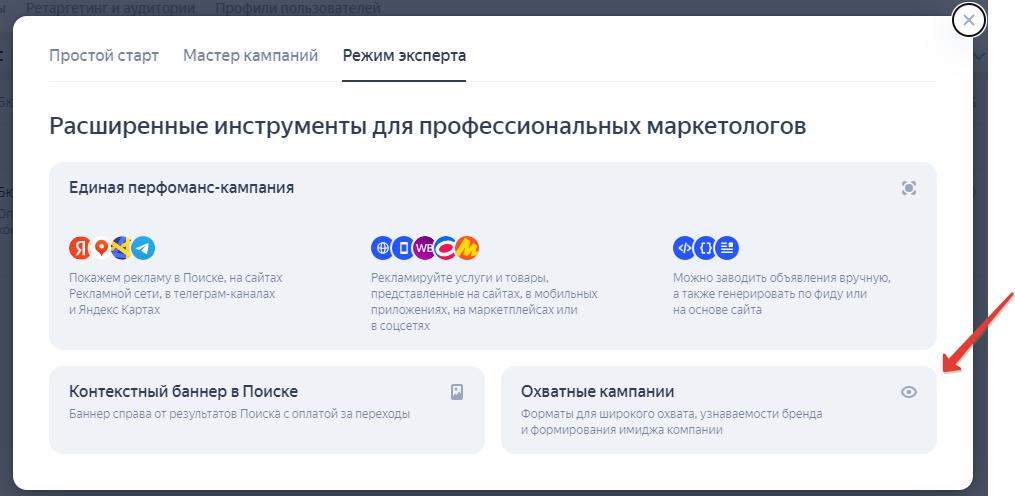Click the description mentioning телеграм-каналах и Яндекс Картах
The width and height of the screenshot is (1015, 496).
(176, 294)
